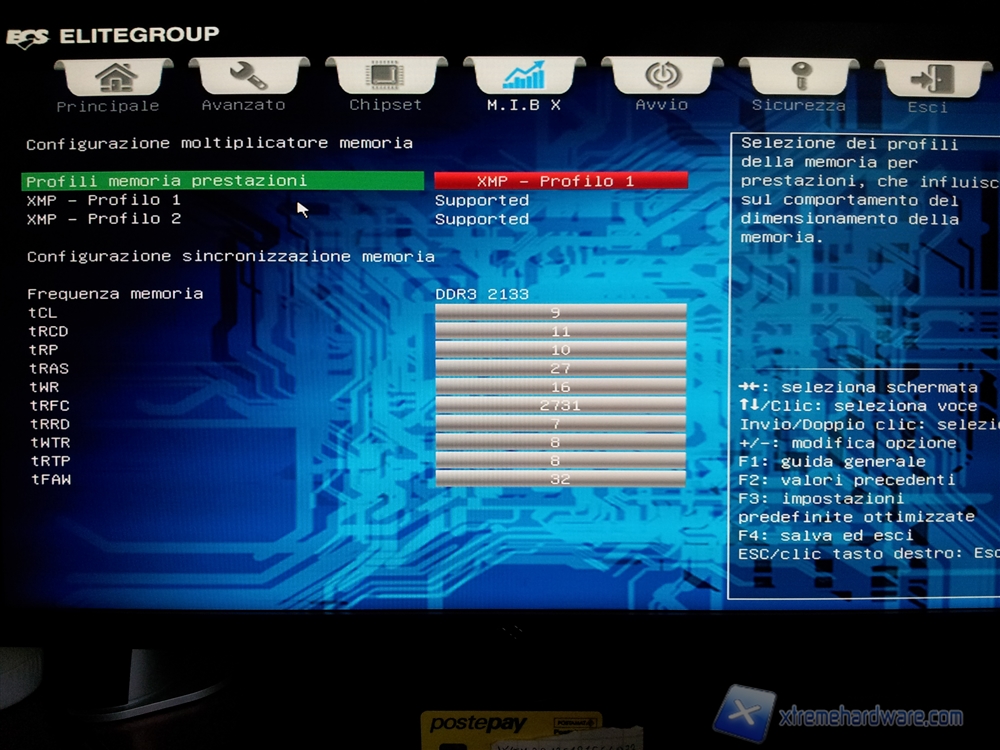Viewport: 1000px width, 750px height.
Task: Select the tRRD value field
Action: click(x=560, y=424)
